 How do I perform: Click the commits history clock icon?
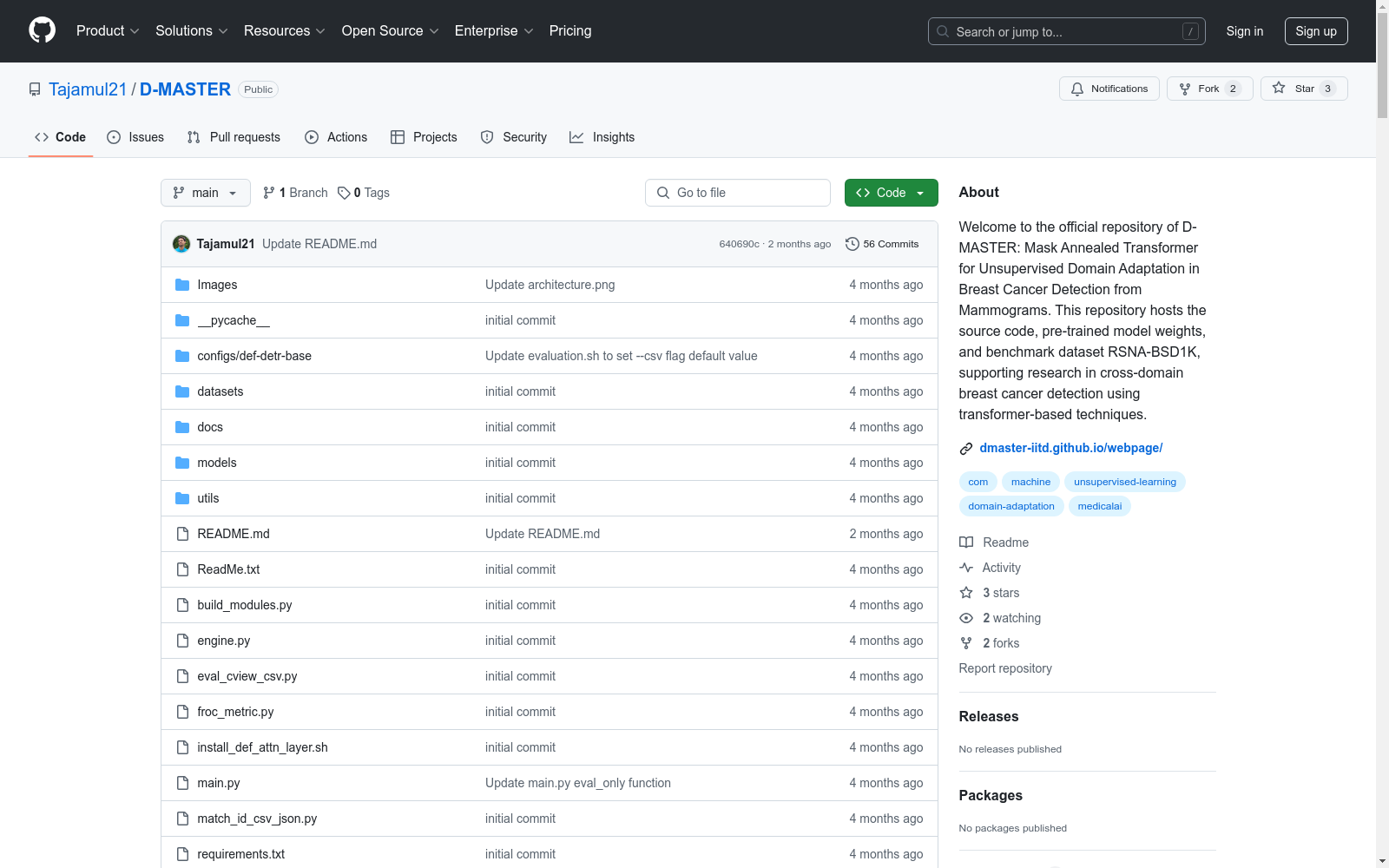[852, 244]
